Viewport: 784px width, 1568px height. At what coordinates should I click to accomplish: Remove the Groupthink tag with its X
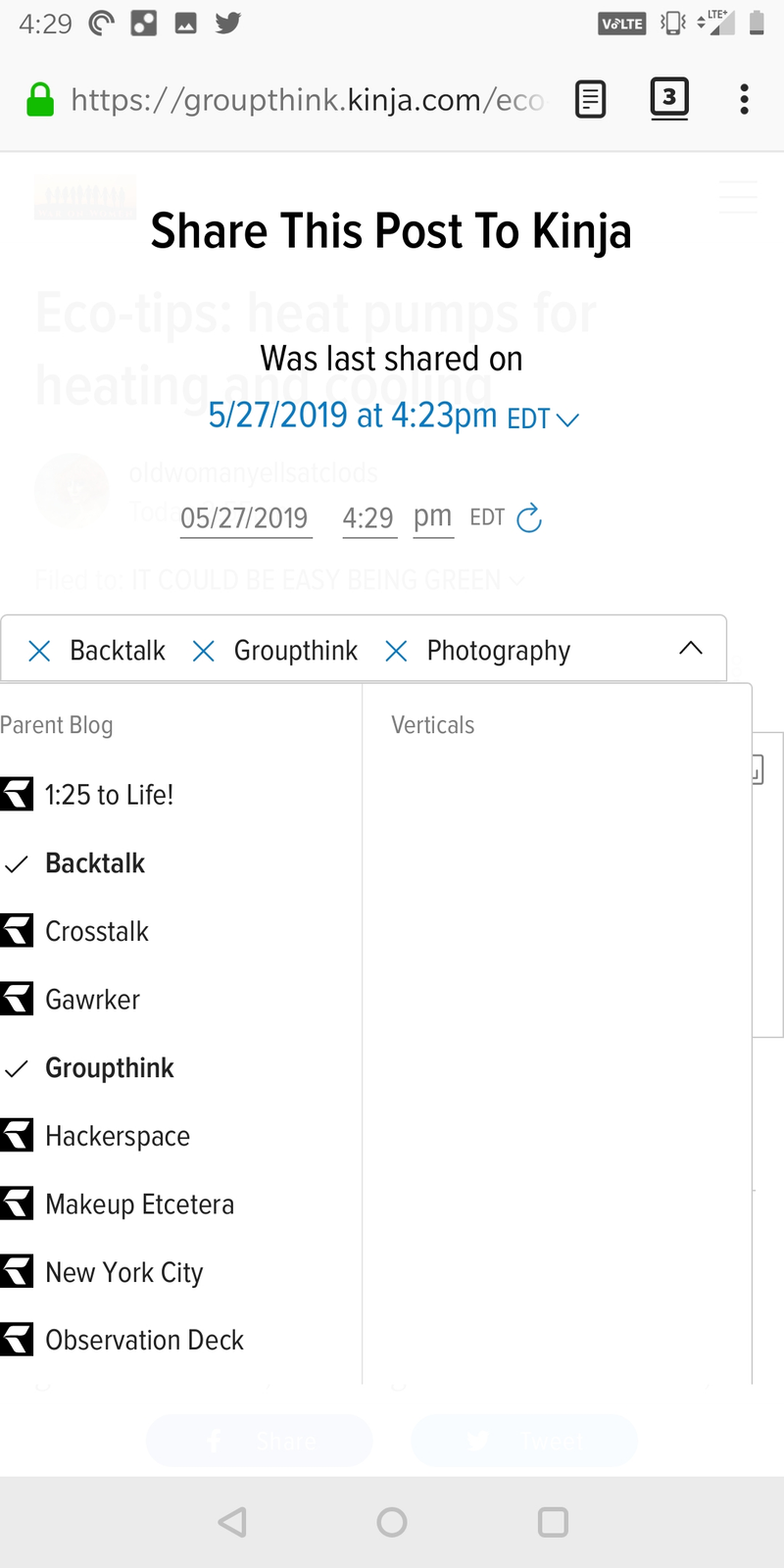coord(203,651)
